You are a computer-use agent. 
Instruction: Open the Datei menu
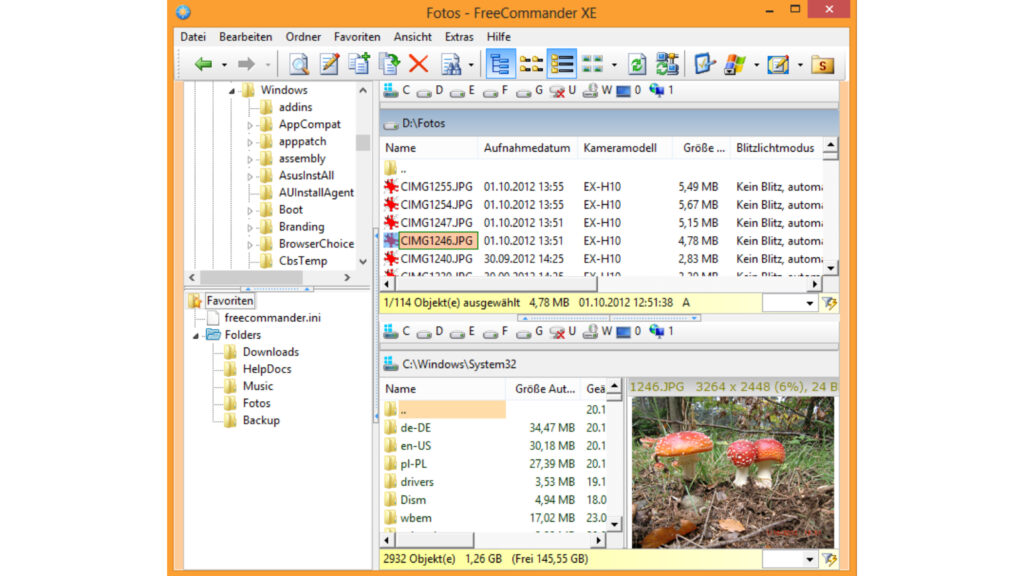coord(193,37)
